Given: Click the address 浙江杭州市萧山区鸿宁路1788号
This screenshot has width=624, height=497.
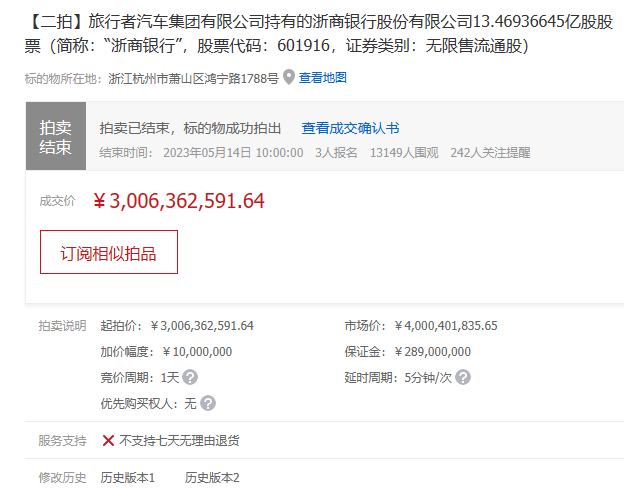Looking at the screenshot, I should point(193,78).
